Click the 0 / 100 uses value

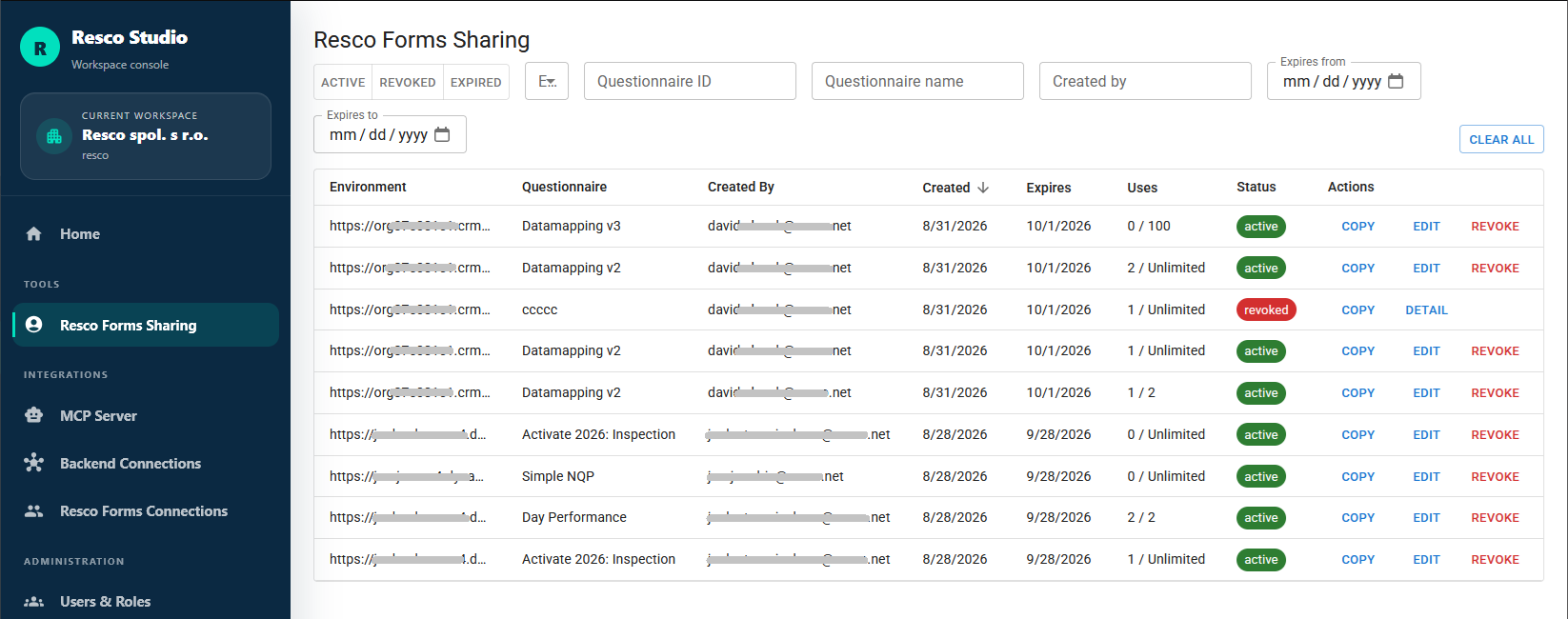click(x=1149, y=226)
